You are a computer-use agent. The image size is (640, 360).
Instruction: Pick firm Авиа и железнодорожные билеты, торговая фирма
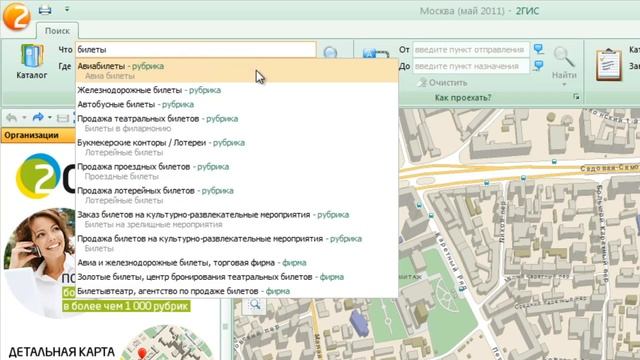pos(237,263)
